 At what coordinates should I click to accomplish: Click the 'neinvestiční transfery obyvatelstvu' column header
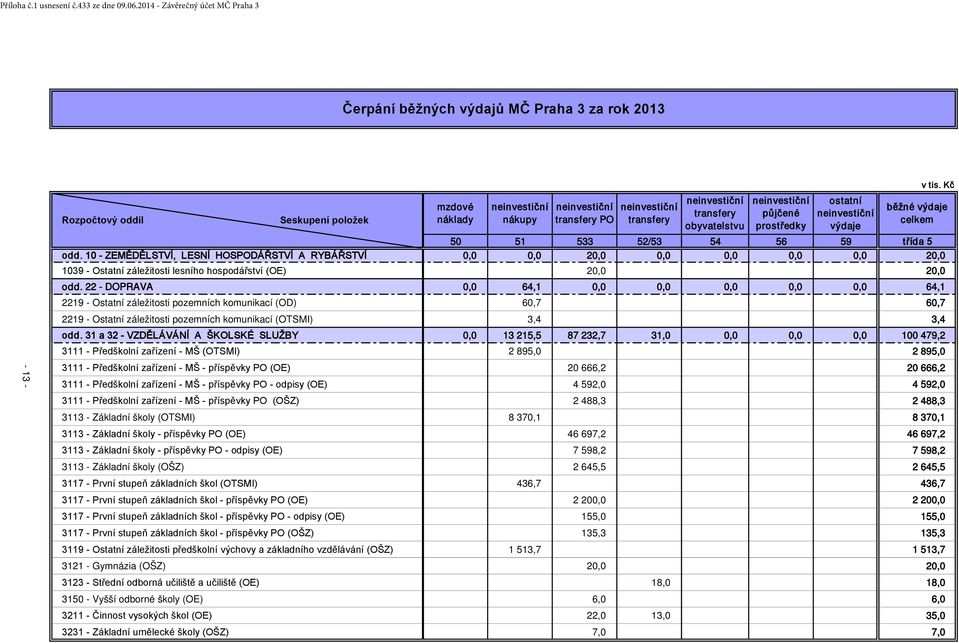tap(714, 214)
